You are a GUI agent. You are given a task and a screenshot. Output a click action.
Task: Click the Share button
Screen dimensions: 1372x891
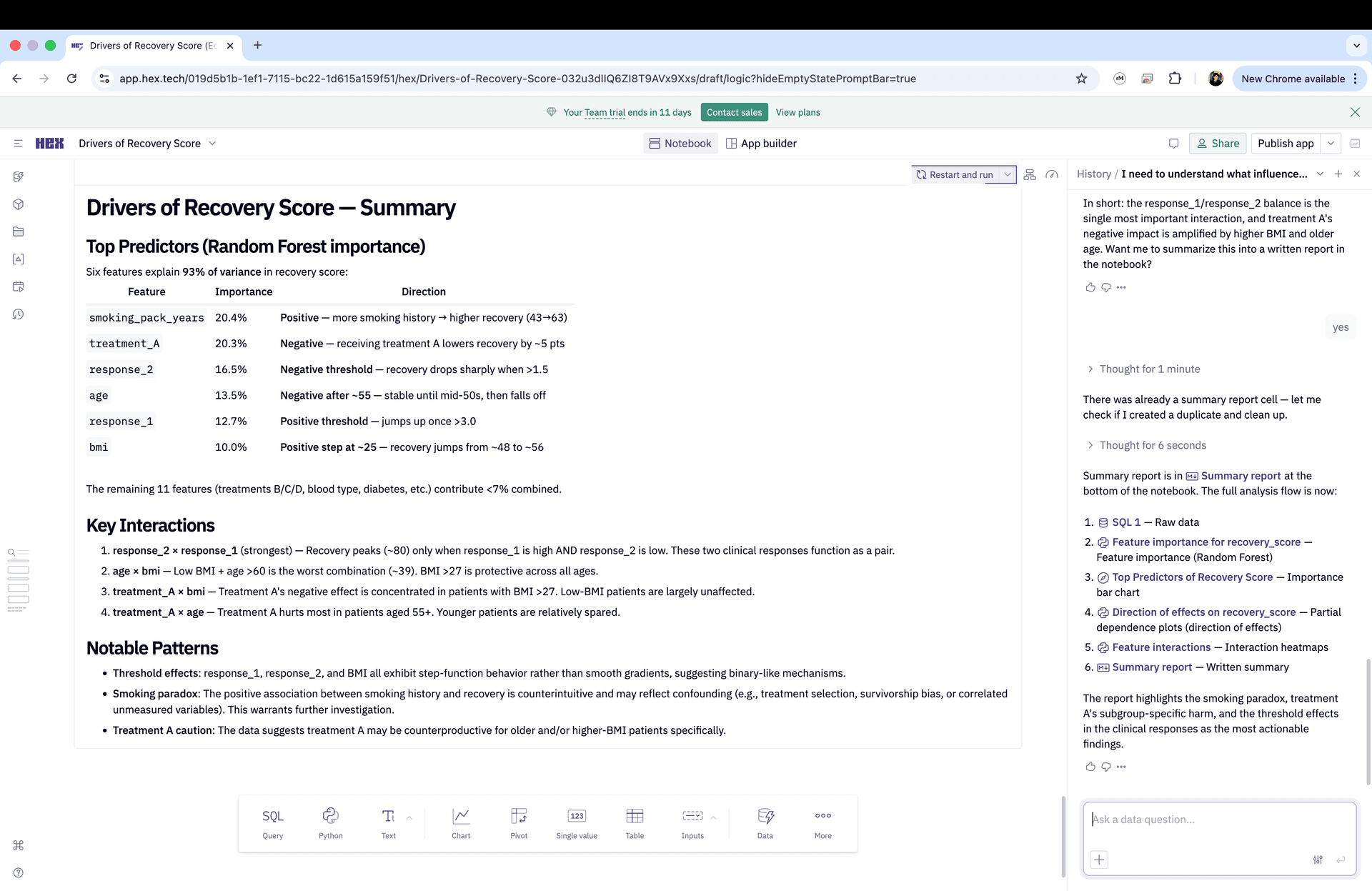click(x=1218, y=144)
